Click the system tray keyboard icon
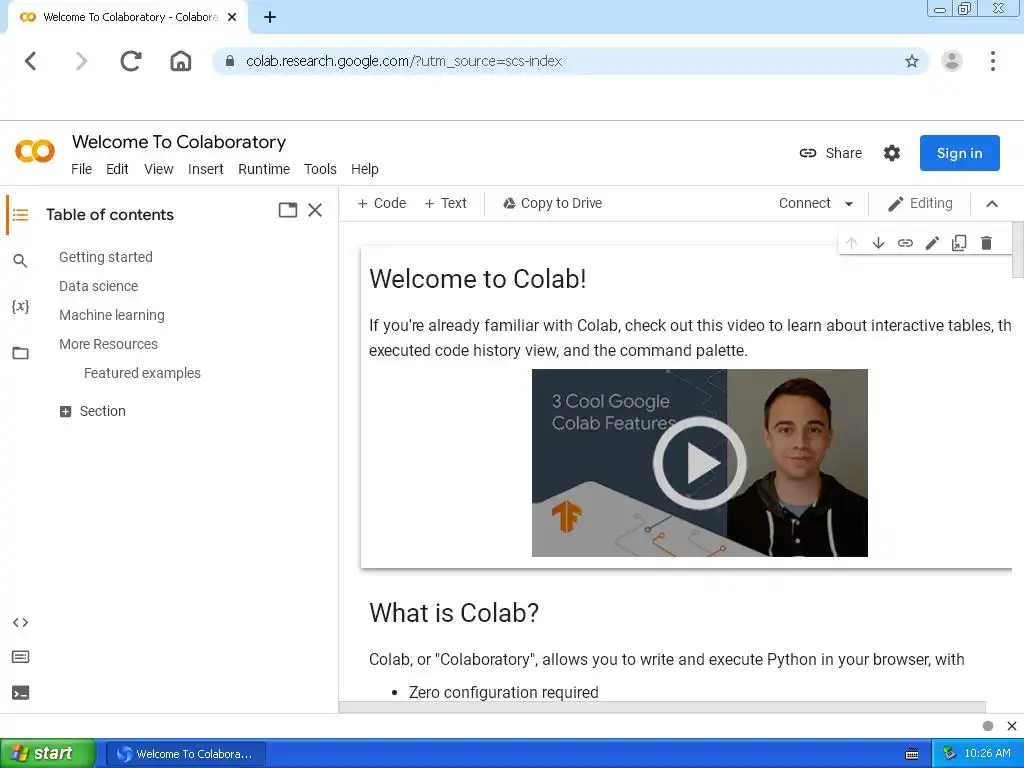Viewport: 1024px width, 768px height. click(912, 754)
